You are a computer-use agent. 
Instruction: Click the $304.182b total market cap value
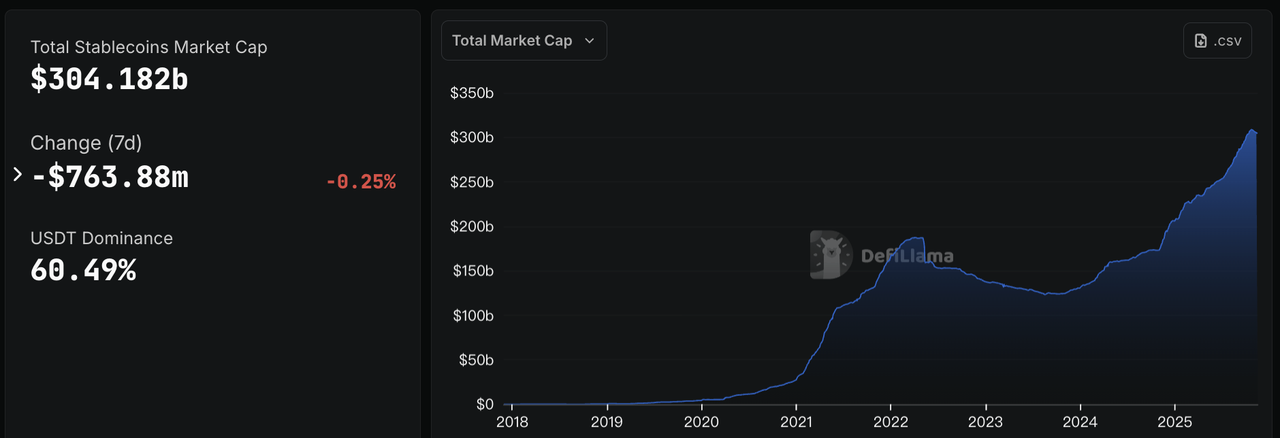click(x=109, y=79)
